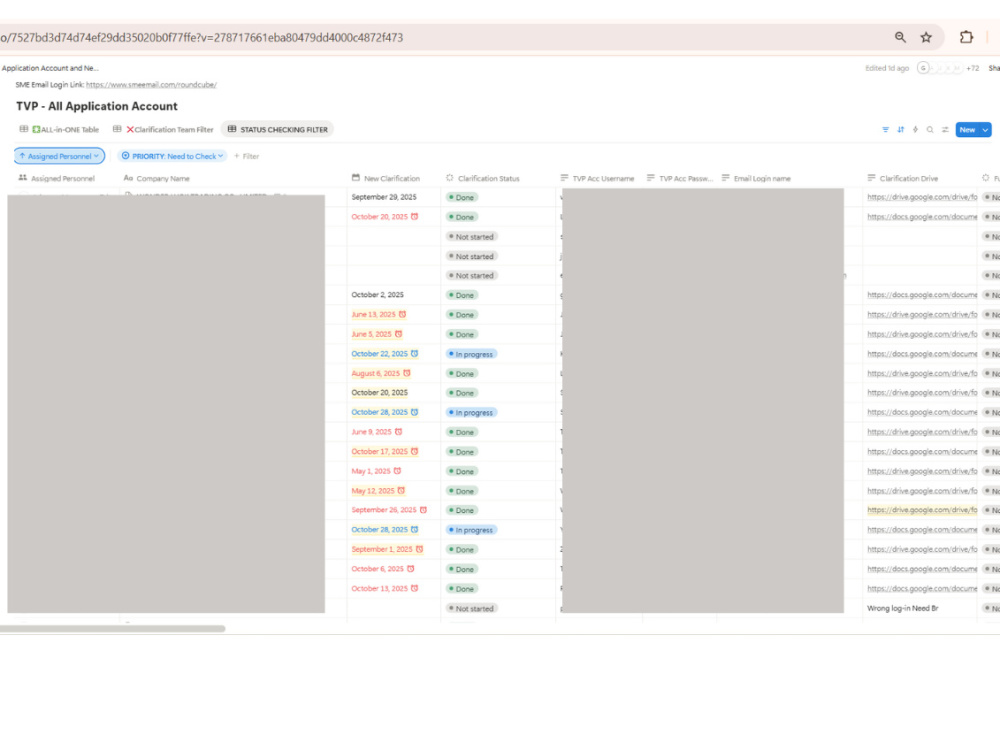This screenshot has height=750, width=1000.
Task: Click the reminder icon beside October 13, 2025
Action: (415, 589)
